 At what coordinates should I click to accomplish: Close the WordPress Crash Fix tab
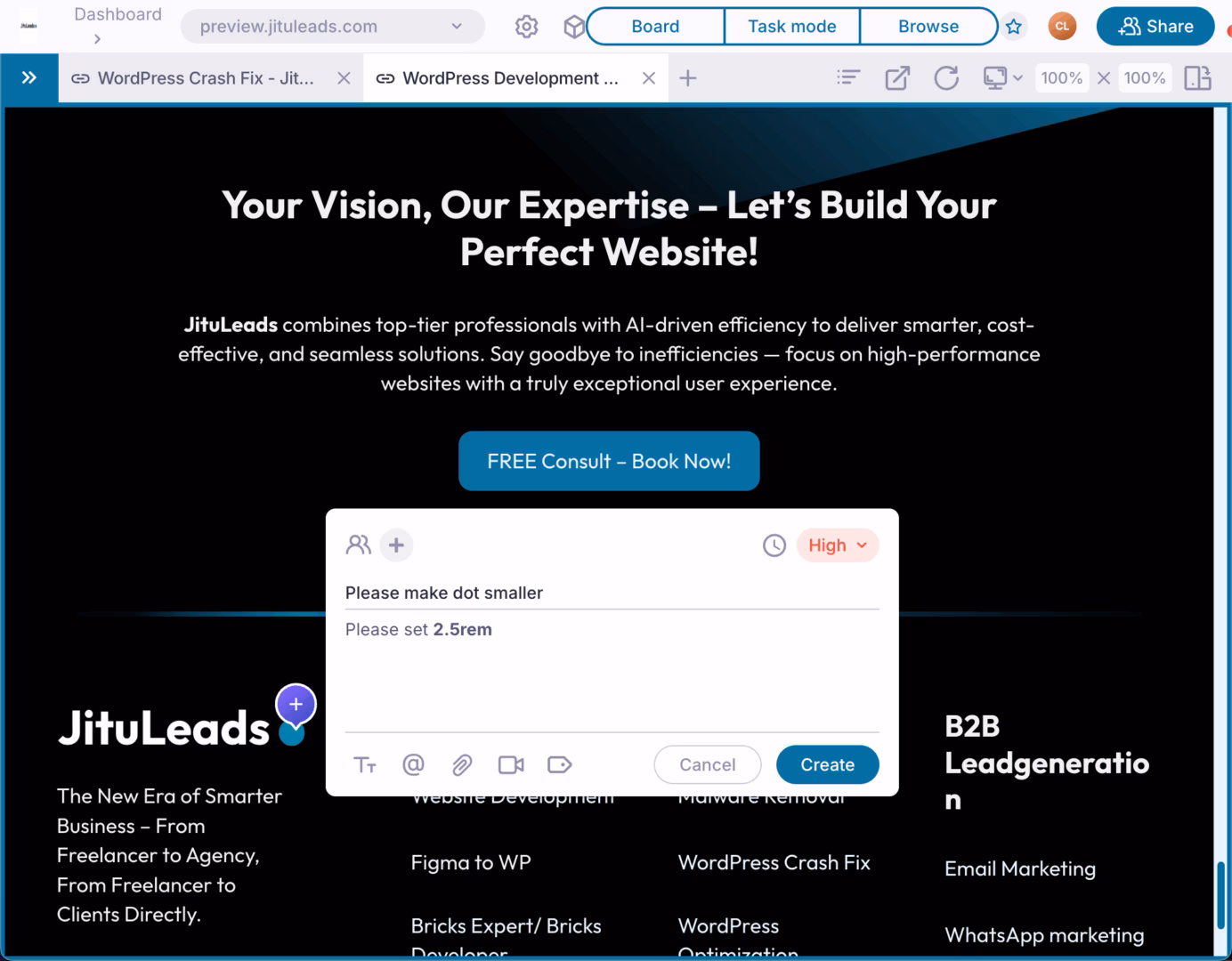tap(344, 78)
